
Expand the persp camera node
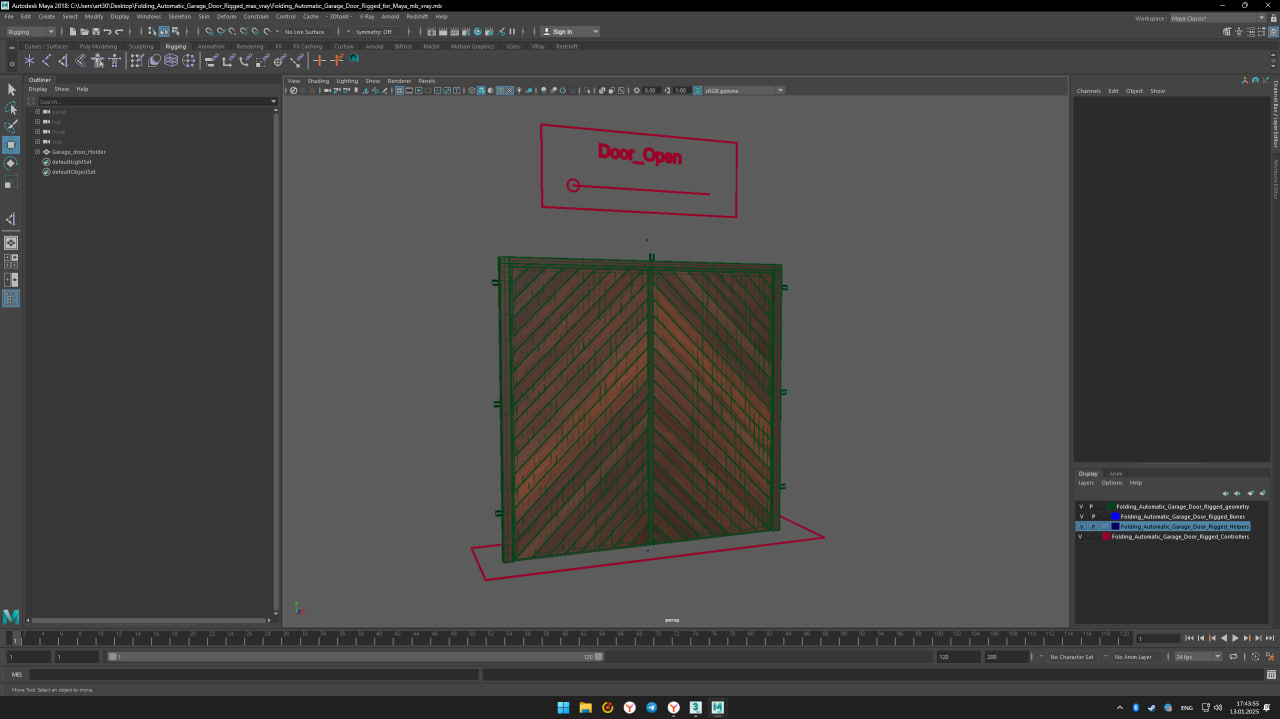(37, 112)
